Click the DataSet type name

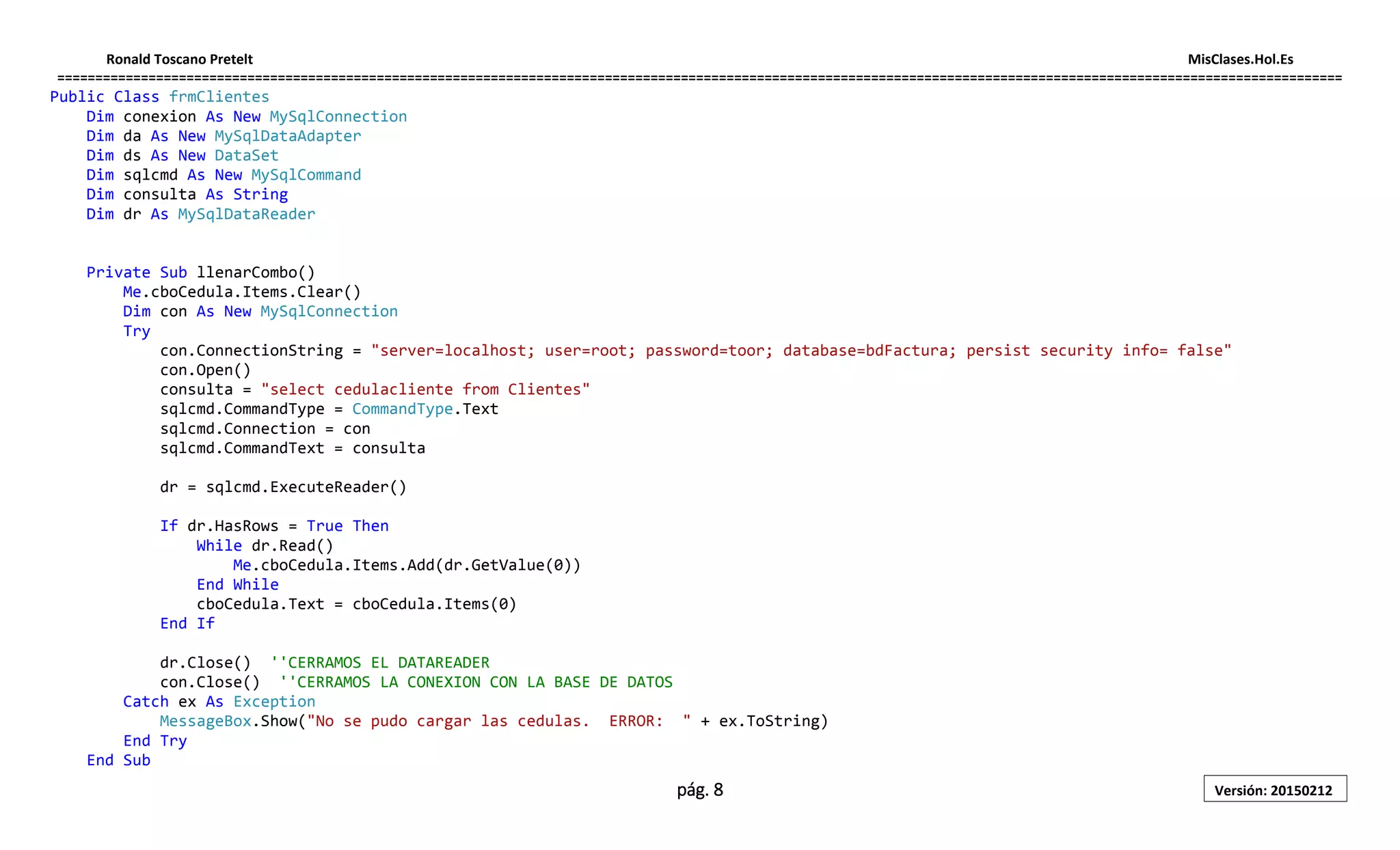click(x=246, y=156)
